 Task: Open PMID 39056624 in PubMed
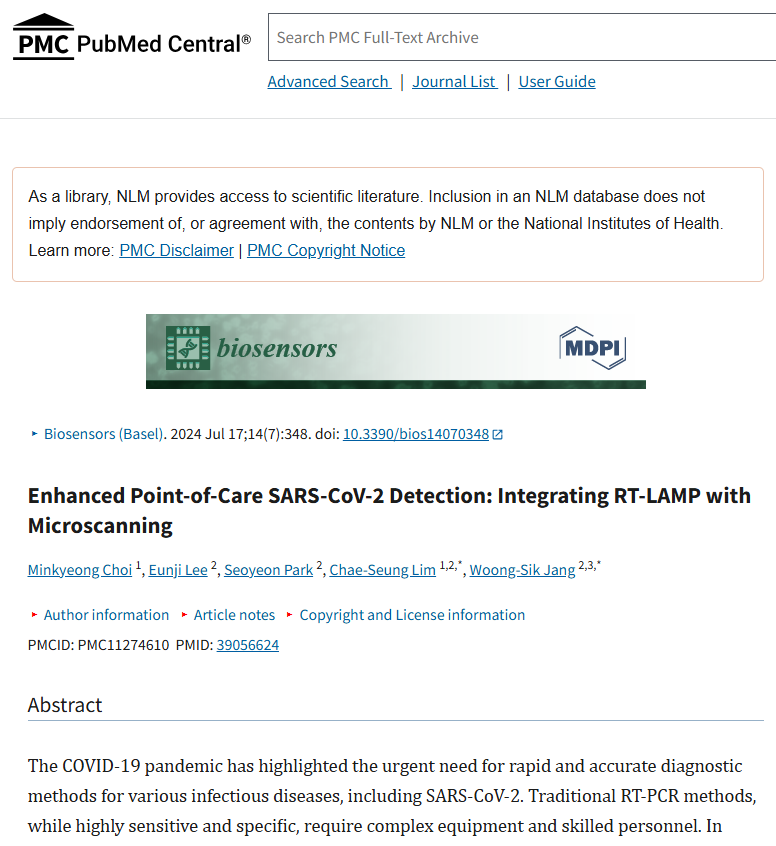248,645
